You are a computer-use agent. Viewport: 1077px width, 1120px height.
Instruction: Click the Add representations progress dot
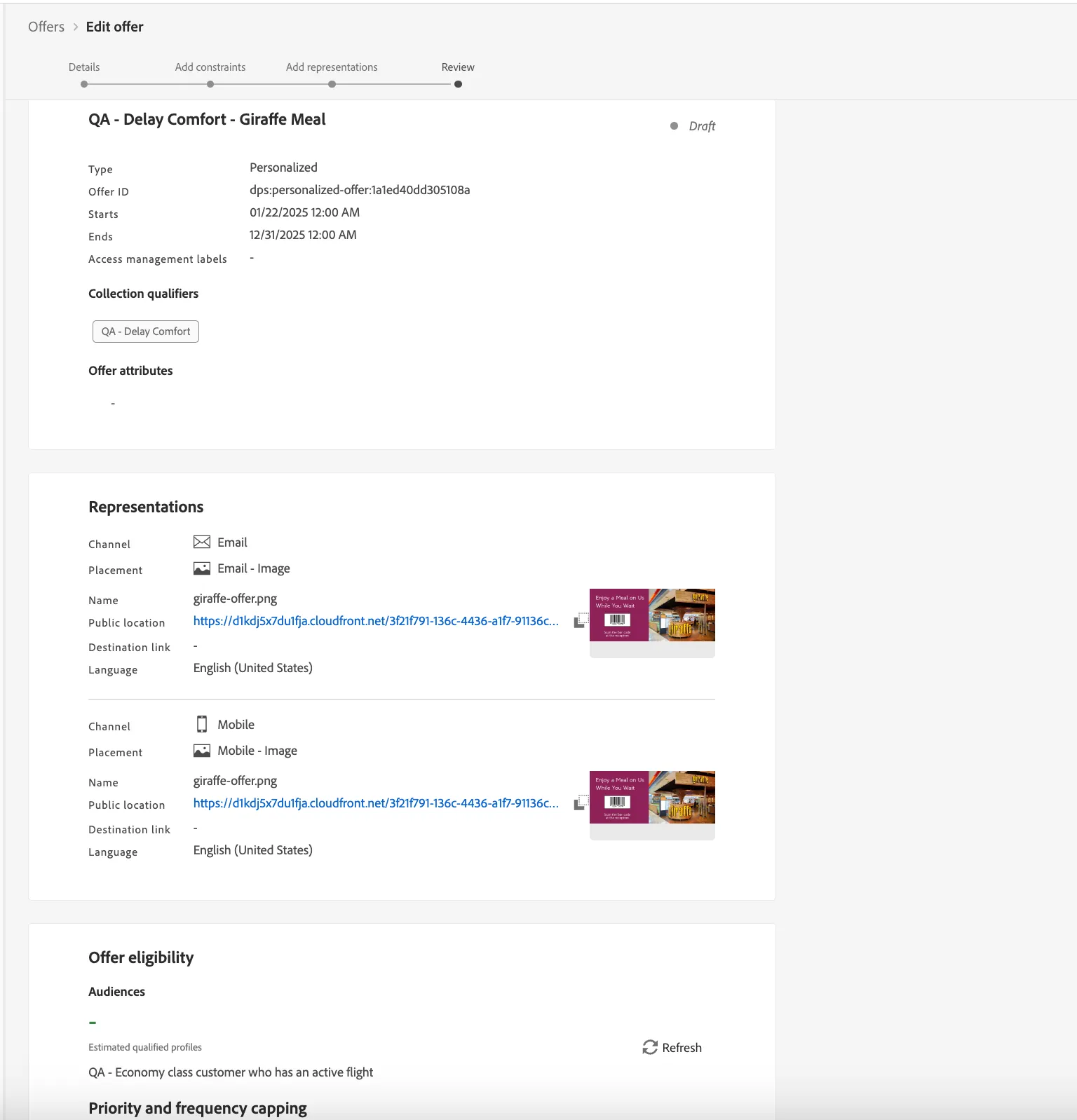tap(332, 84)
